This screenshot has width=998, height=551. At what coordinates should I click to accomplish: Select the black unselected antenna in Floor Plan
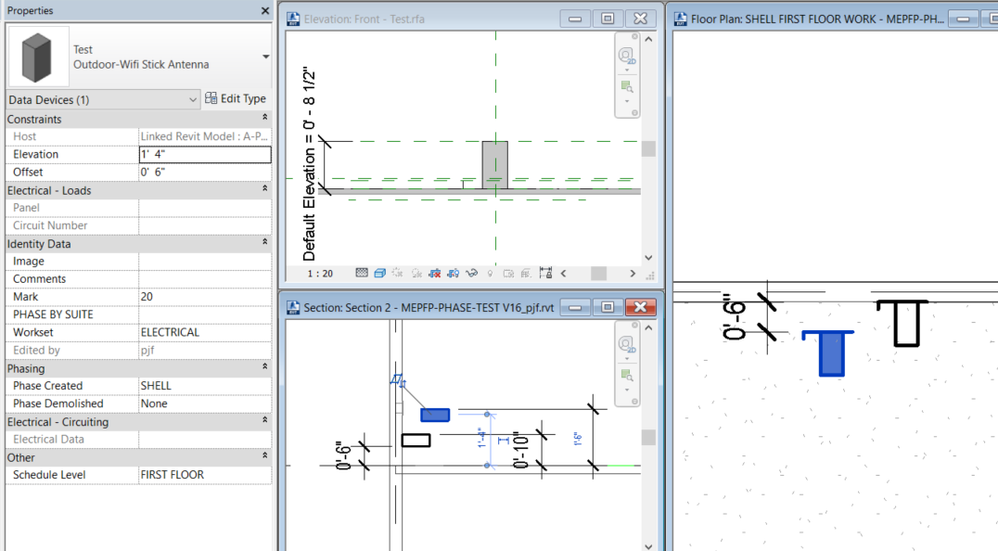tap(904, 323)
